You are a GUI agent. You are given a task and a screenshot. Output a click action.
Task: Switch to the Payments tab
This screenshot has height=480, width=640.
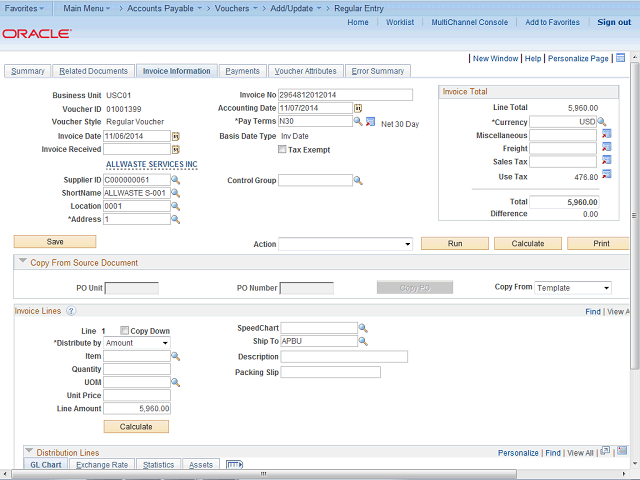(242, 71)
